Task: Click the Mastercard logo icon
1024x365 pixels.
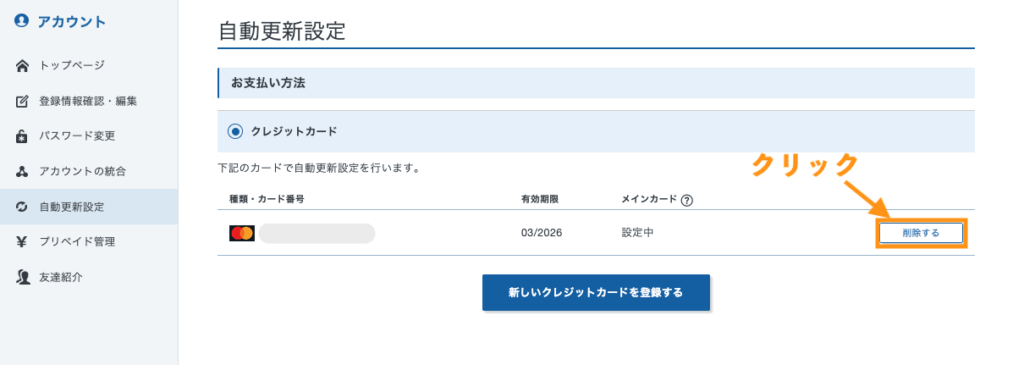Action: pos(242,233)
